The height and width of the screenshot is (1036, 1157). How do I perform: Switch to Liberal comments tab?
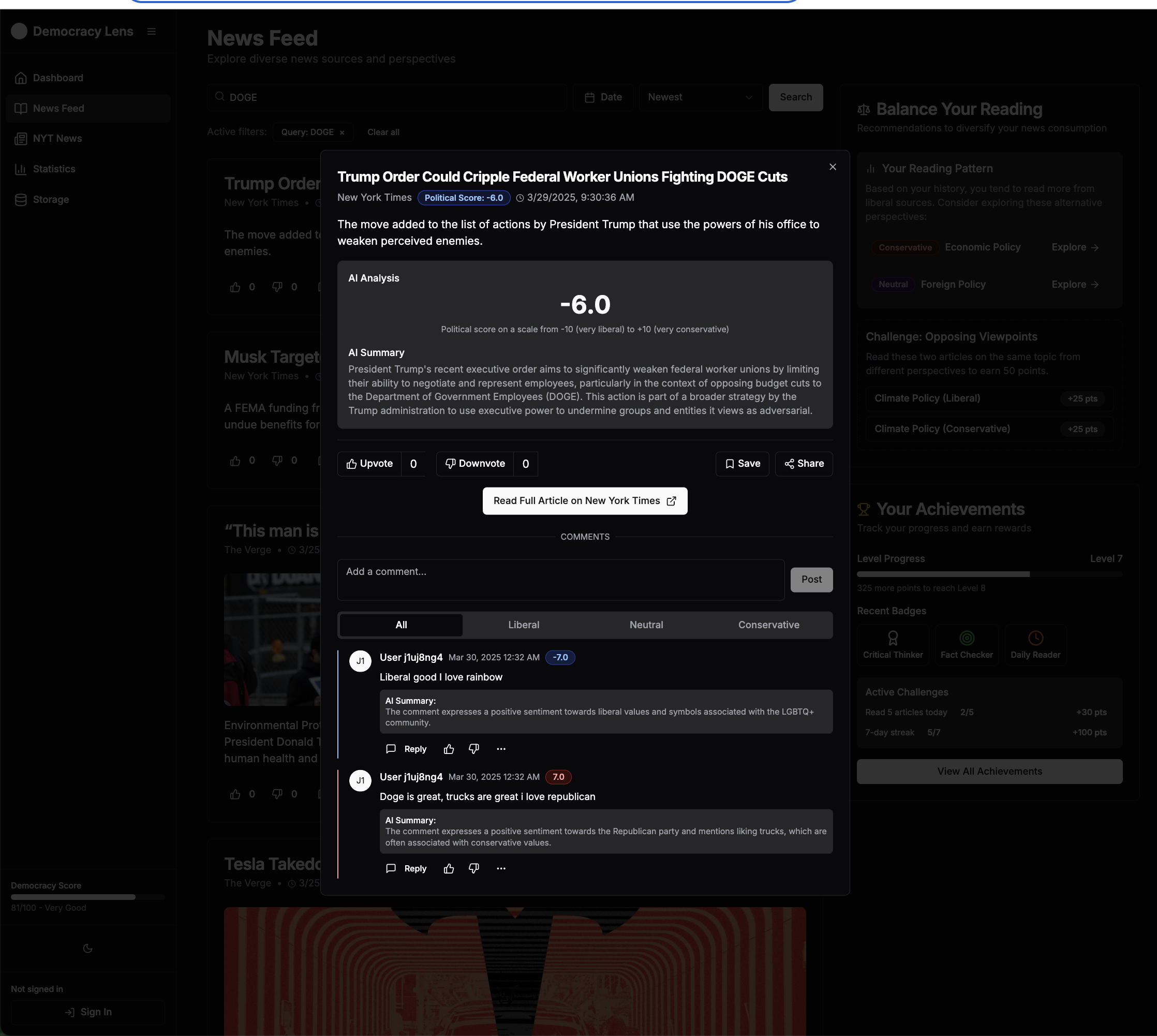524,625
